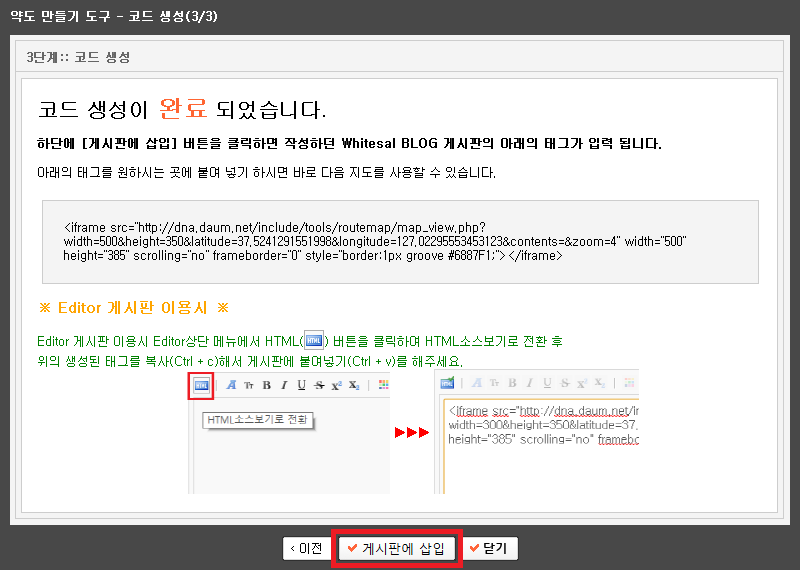
Task: Click the HTML icon in the right editor toolbar illustration
Action: tap(447, 383)
